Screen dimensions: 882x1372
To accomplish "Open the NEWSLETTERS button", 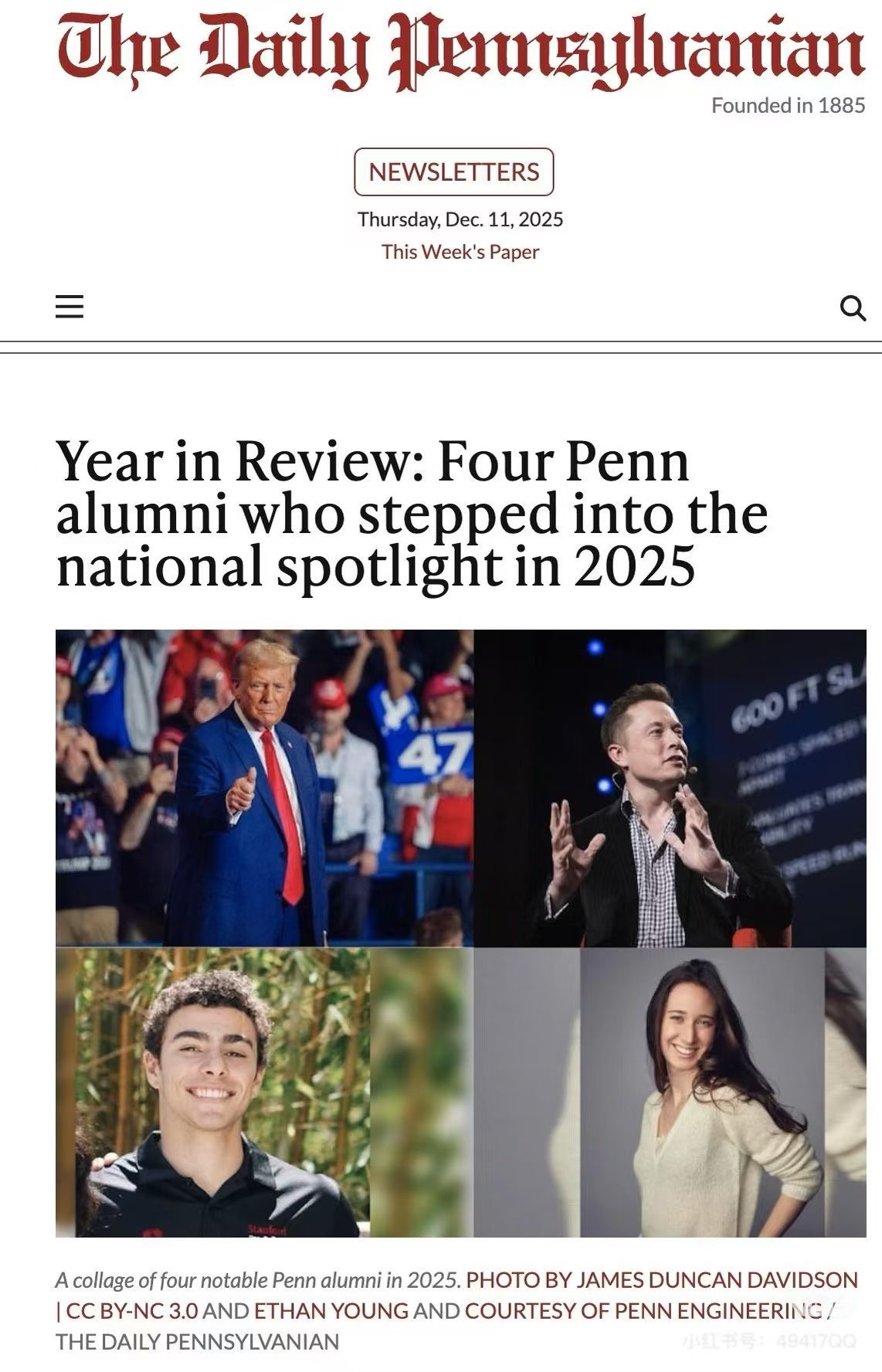I will pos(454,171).
